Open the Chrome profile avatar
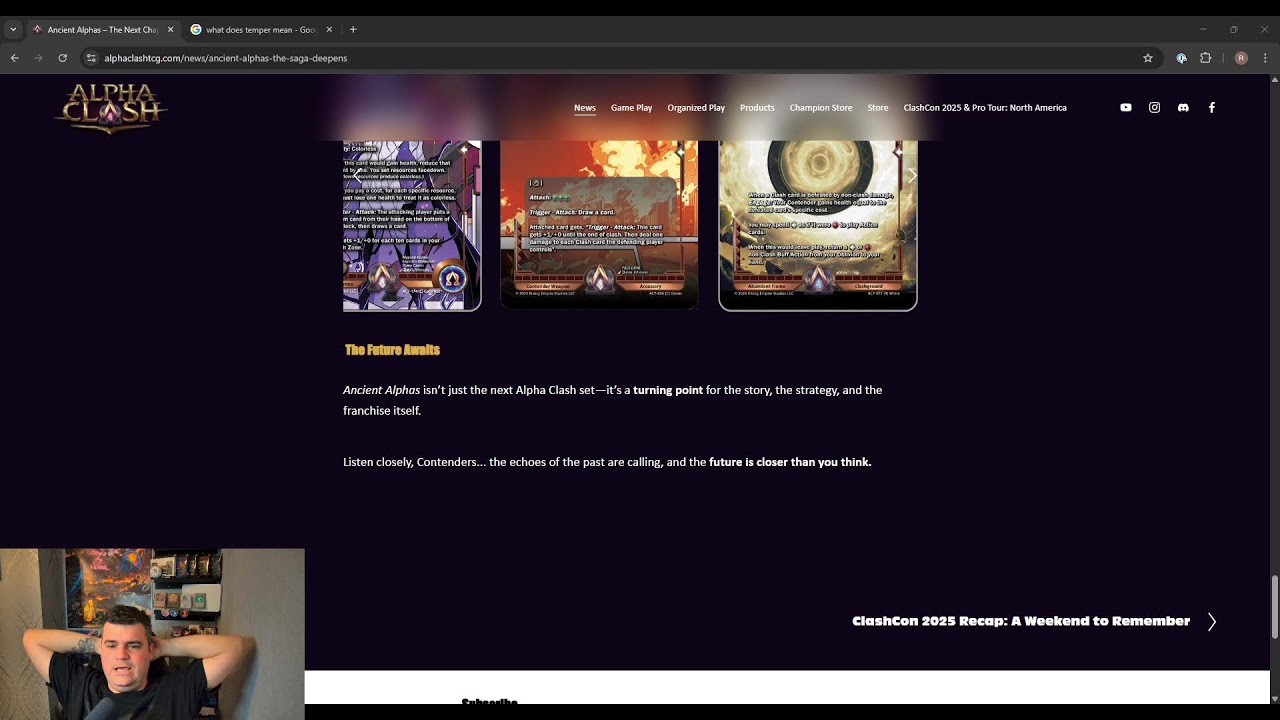Viewport: 1280px width, 720px height. (x=1241, y=58)
